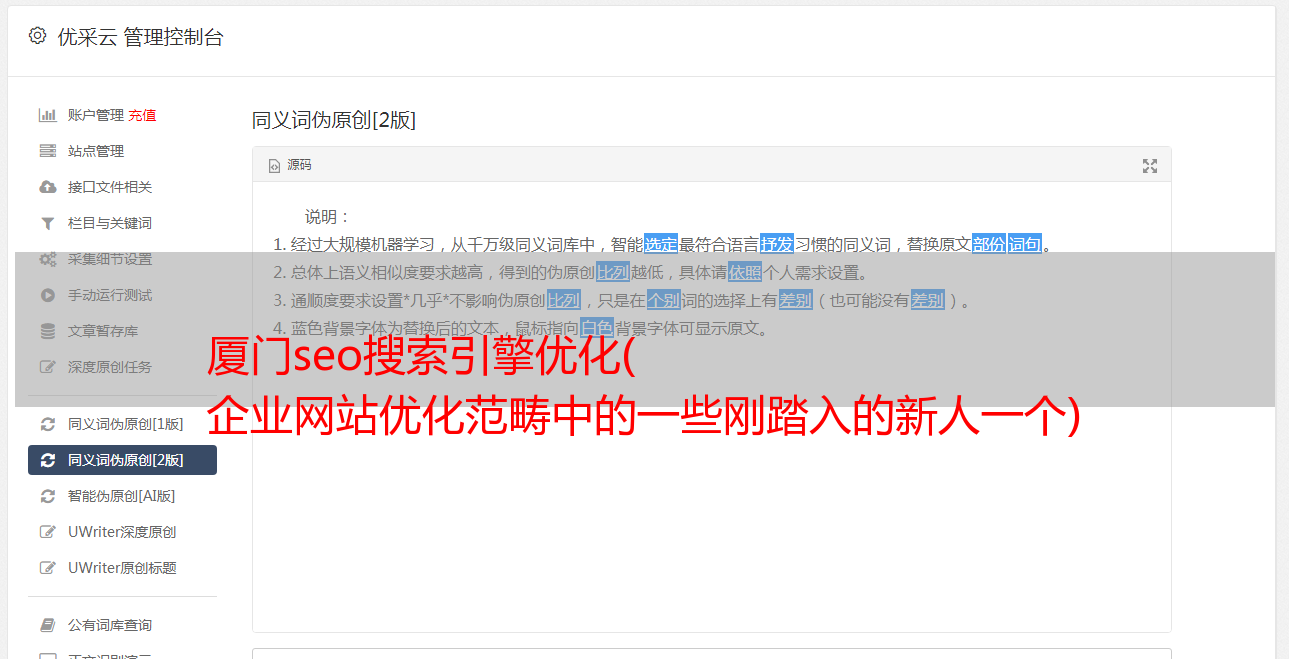Open 文章暂存库 in the sidebar
This screenshot has height=659, width=1289.
tap(122, 331)
